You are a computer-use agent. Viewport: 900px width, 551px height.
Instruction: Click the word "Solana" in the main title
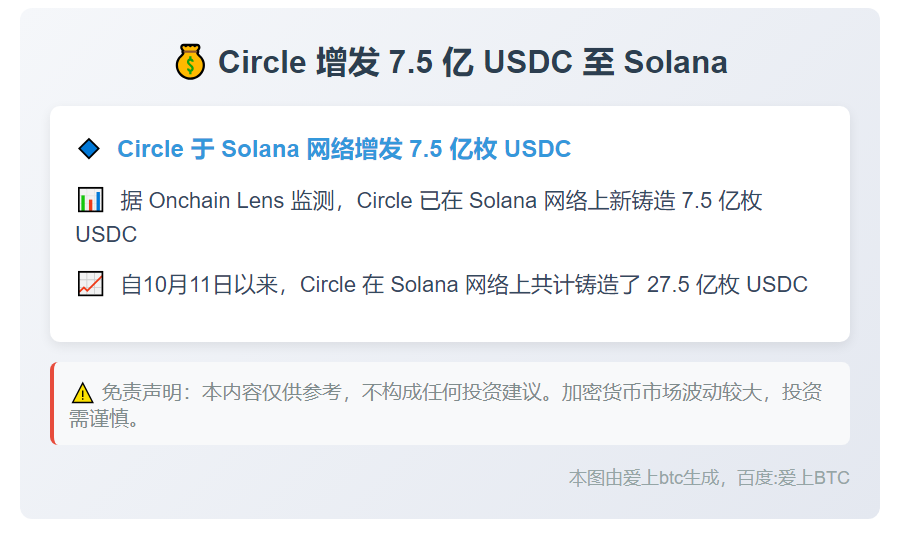[675, 62]
